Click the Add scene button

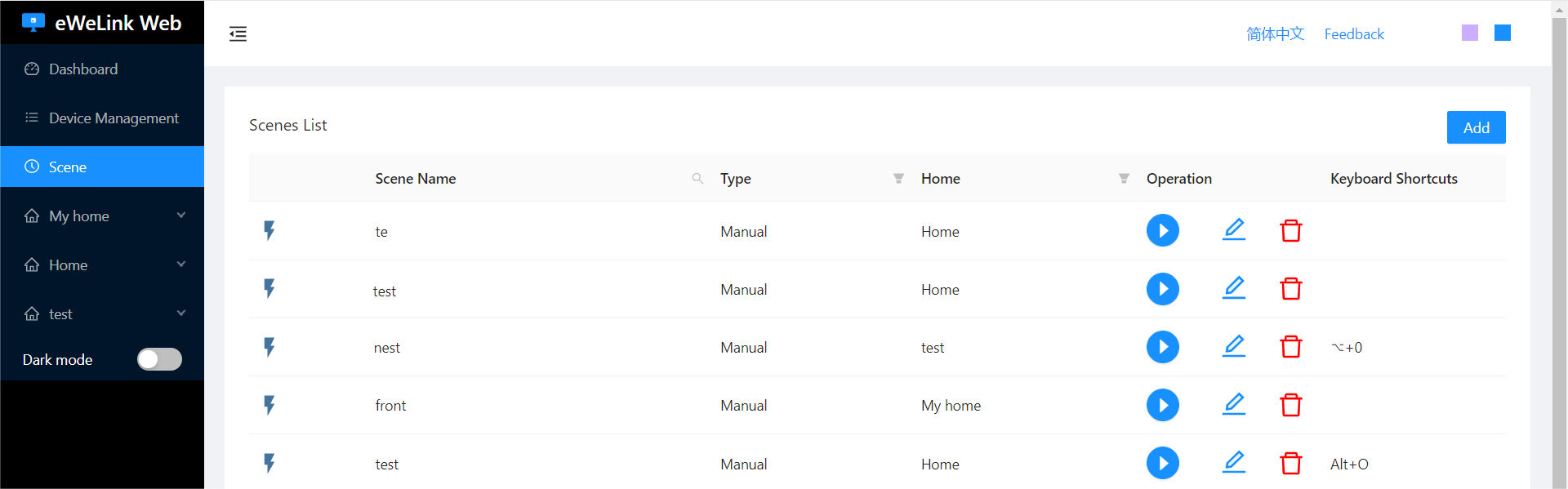pyautogui.click(x=1476, y=127)
